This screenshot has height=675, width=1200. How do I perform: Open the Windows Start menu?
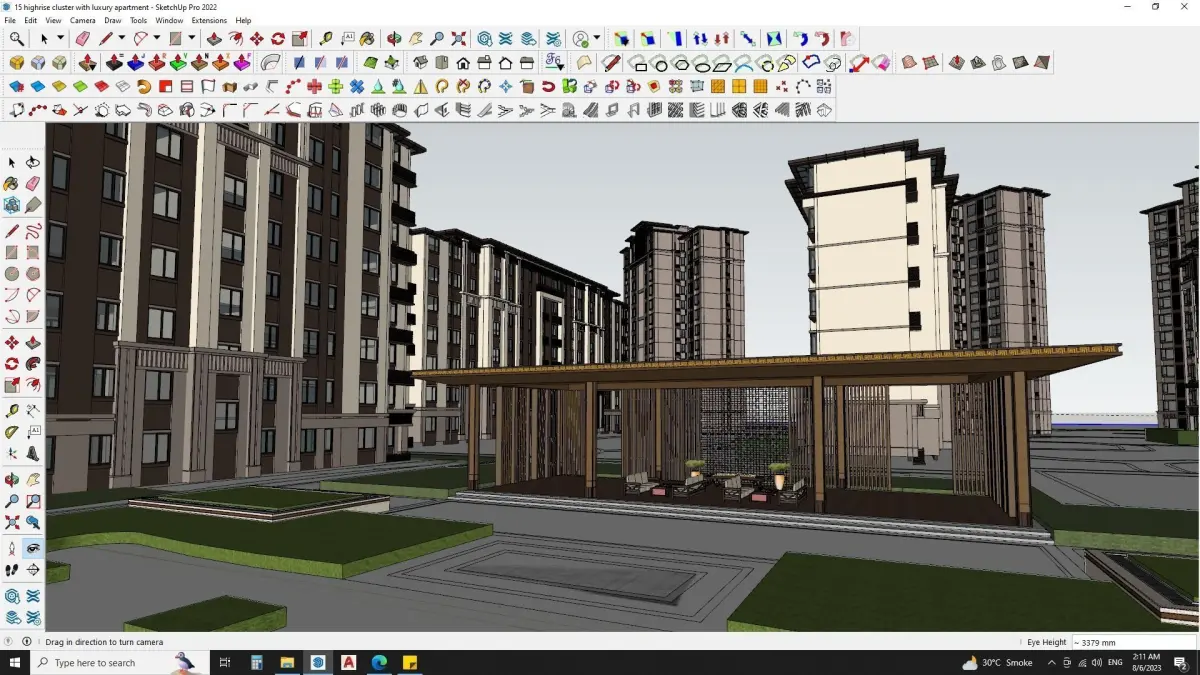[x=15, y=662]
